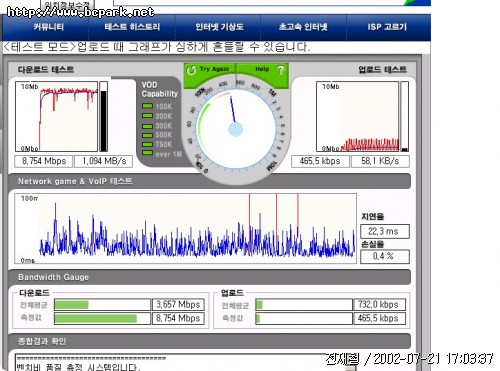
Task: Open the 테스트 히스토리 menu
Action: click(x=132, y=27)
